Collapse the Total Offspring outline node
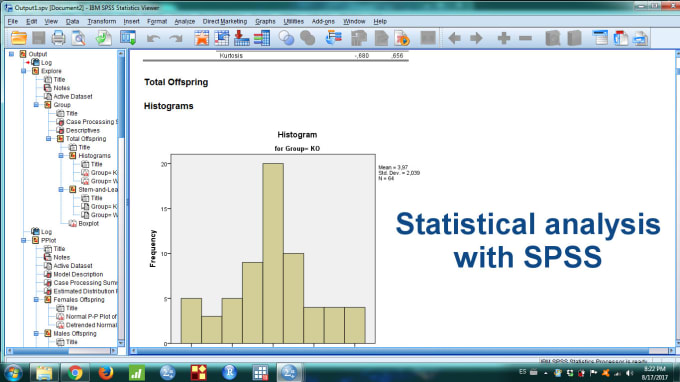 coord(49,139)
